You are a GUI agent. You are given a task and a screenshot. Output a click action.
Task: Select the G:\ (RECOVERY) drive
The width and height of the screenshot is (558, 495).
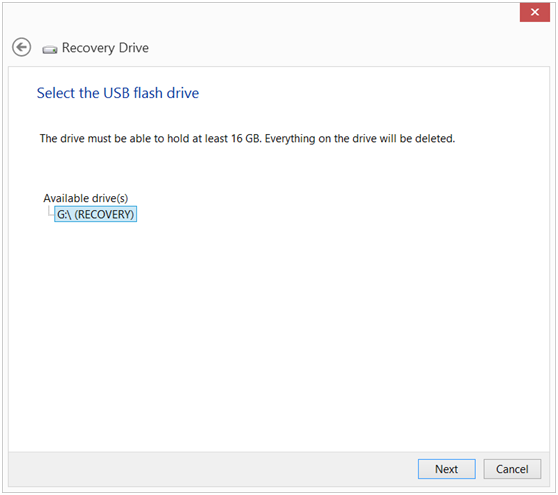[x=95, y=214]
